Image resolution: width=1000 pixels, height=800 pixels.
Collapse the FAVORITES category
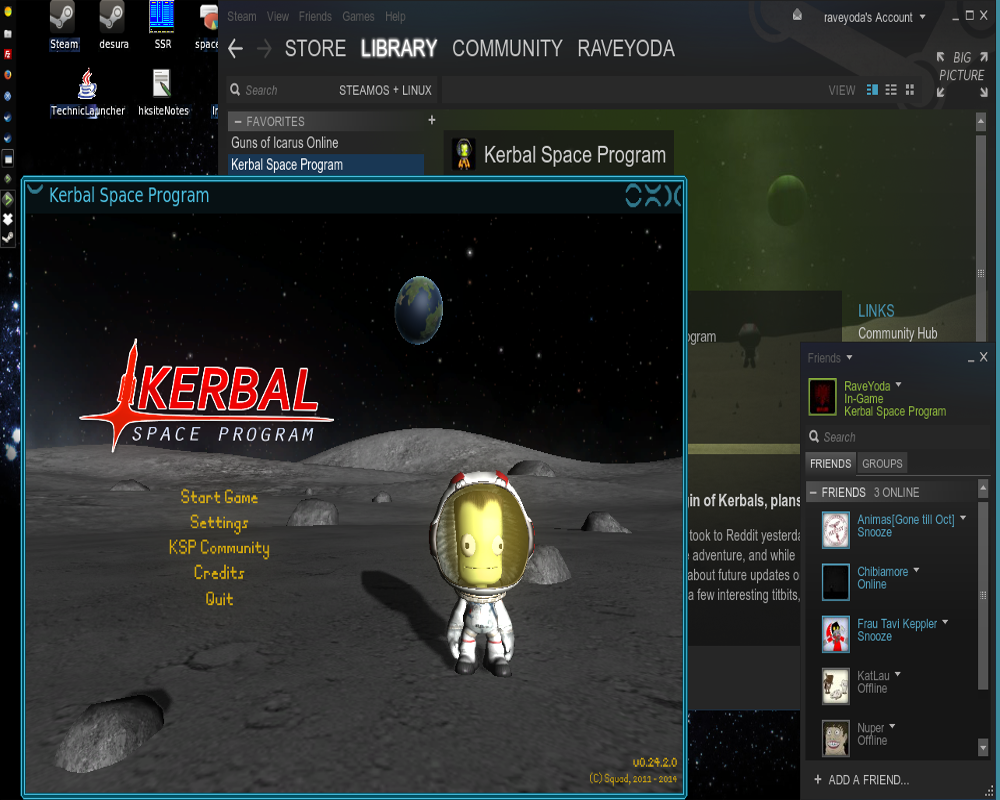pos(238,121)
